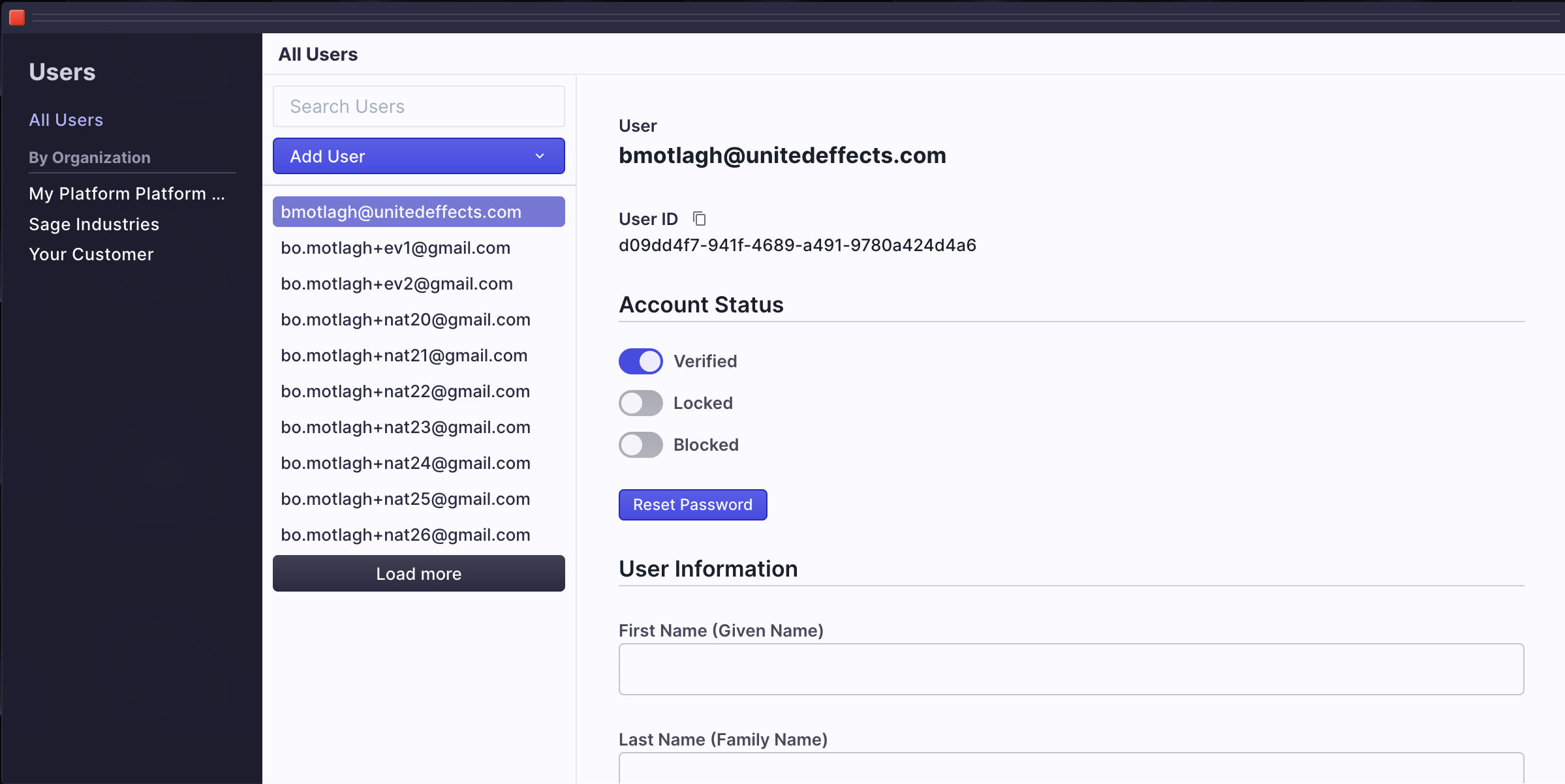Viewport: 1565px width, 784px height.
Task: Open the All Users sidebar section
Action: coord(66,120)
